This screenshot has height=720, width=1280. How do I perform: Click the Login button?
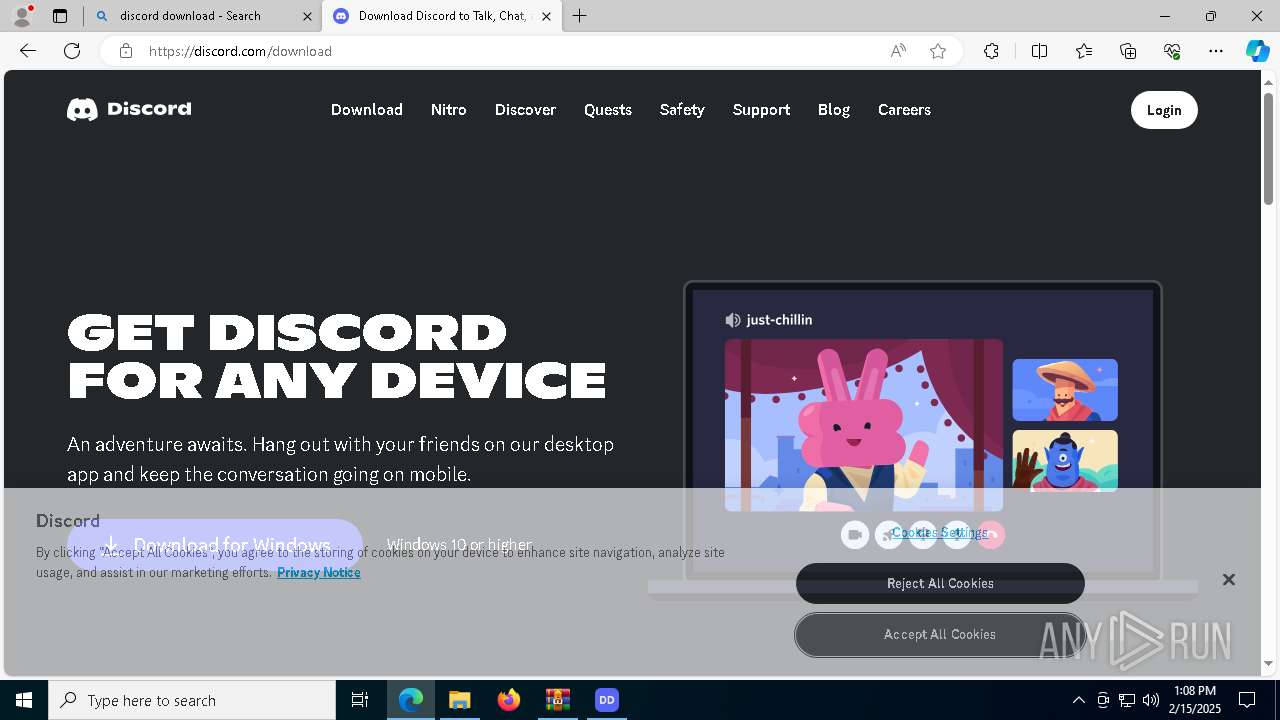tap(1164, 110)
